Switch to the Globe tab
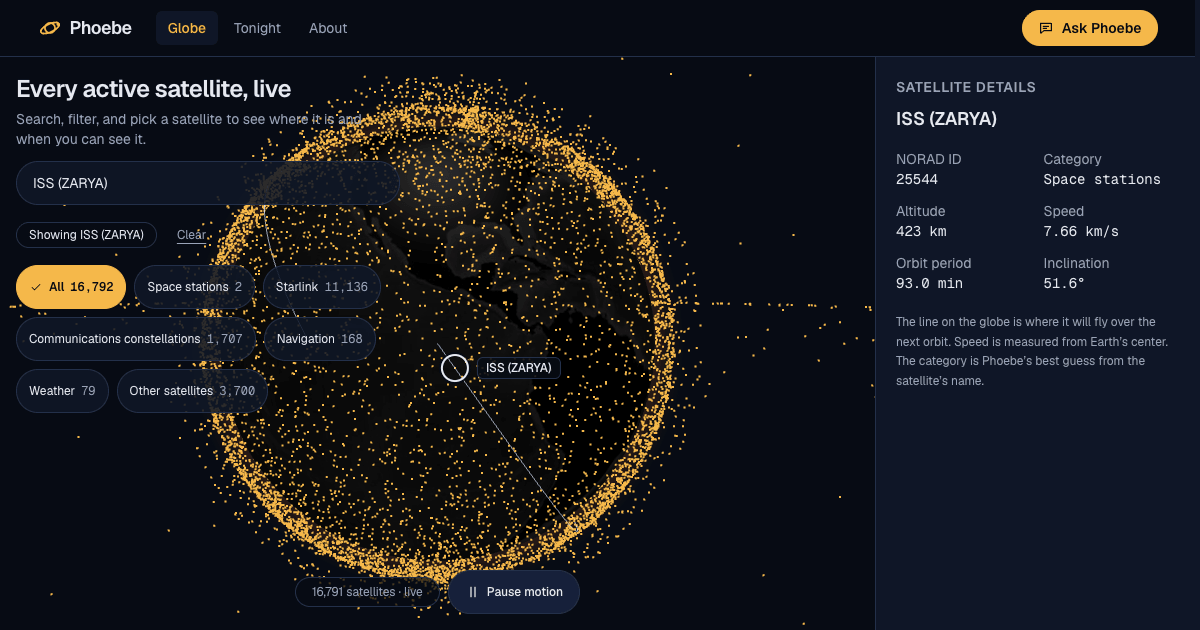This screenshot has height=630, width=1200. [x=187, y=28]
